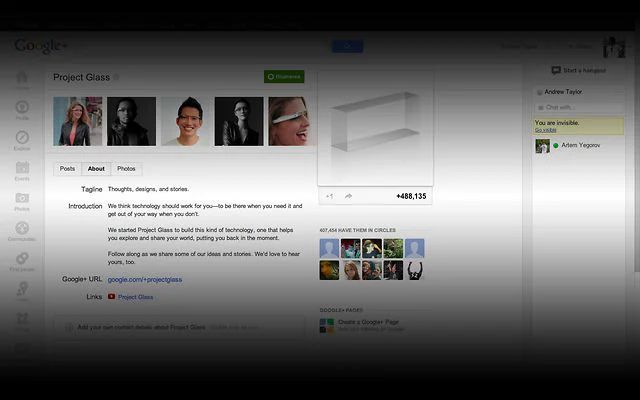Click the hangout chat bubble icon
This screenshot has width=640, height=400.
click(556, 70)
